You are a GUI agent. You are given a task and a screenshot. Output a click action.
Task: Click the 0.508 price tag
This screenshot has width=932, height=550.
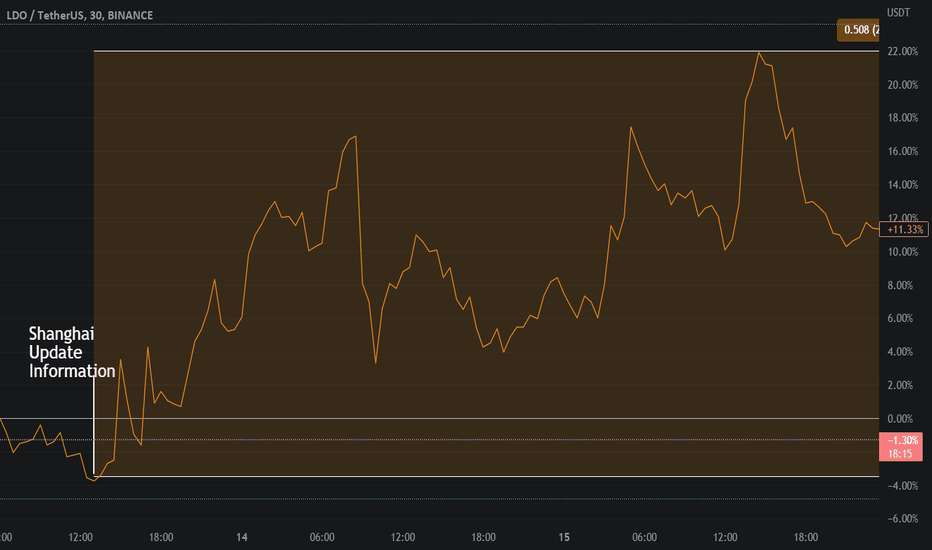click(858, 30)
